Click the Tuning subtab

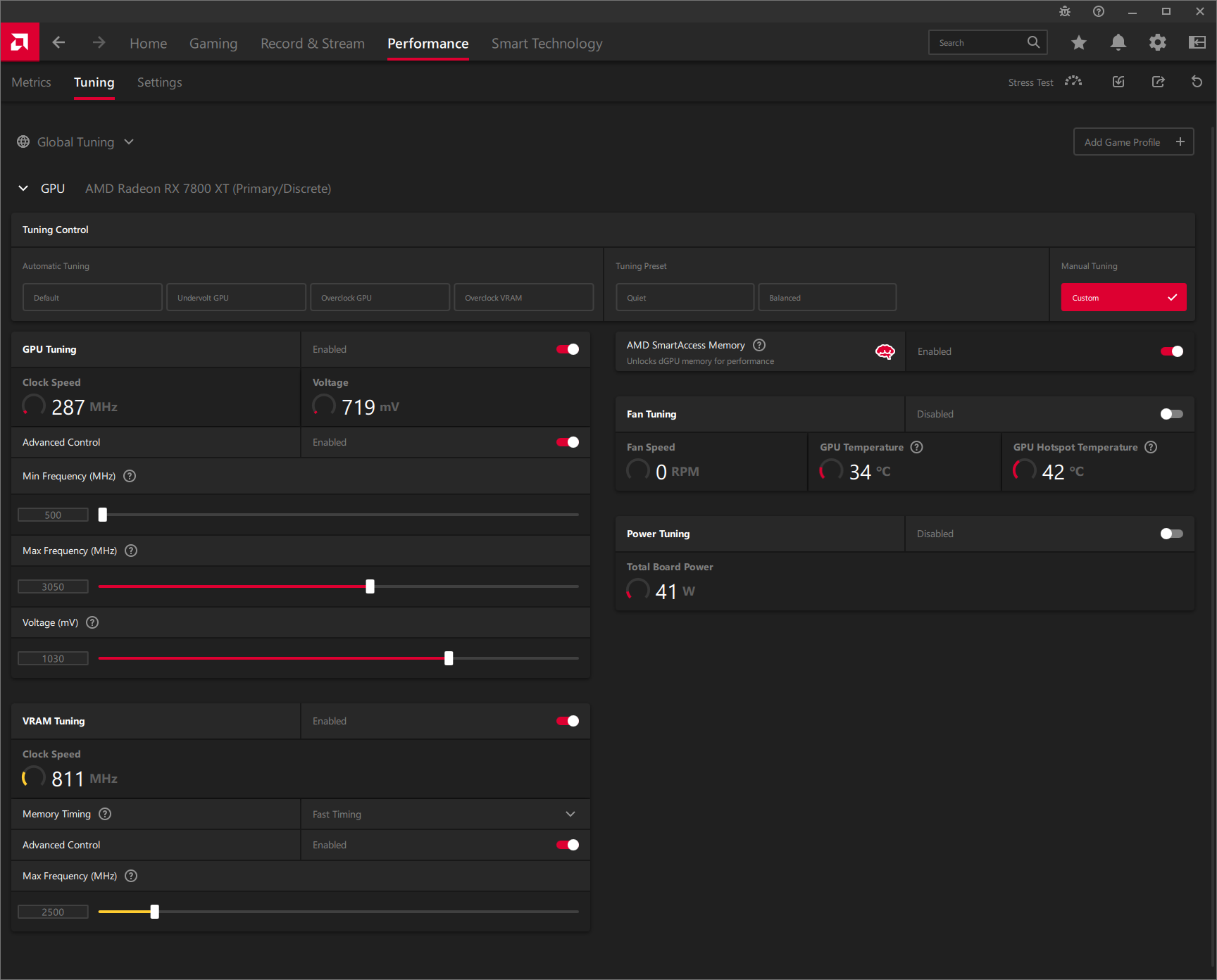tap(94, 82)
